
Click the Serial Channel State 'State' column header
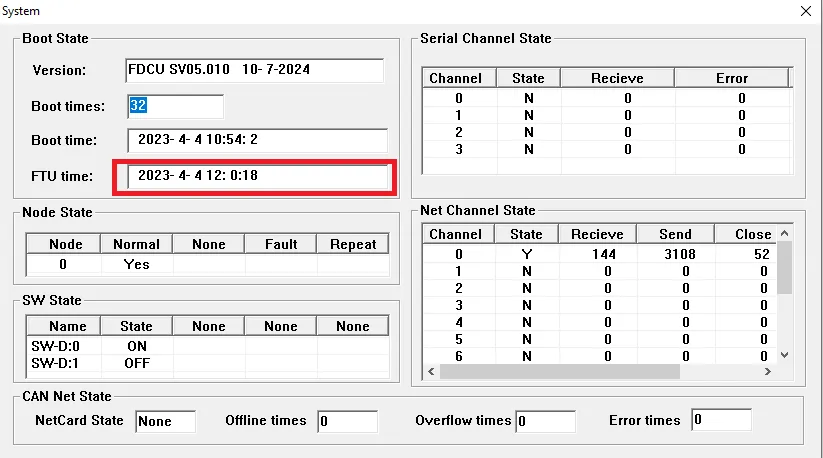(x=529, y=78)
